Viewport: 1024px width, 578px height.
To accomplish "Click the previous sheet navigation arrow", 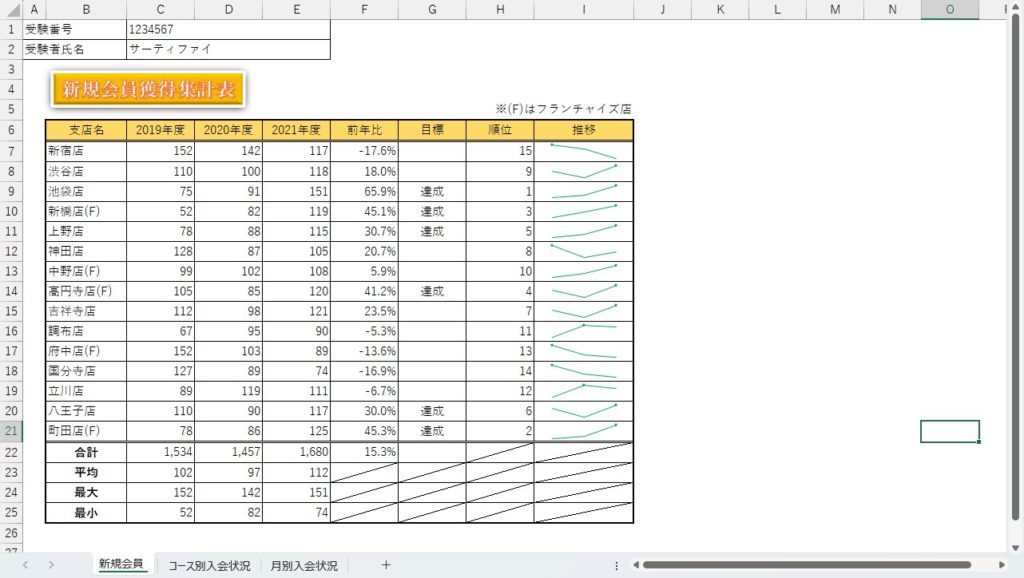I will coord(25,565).
